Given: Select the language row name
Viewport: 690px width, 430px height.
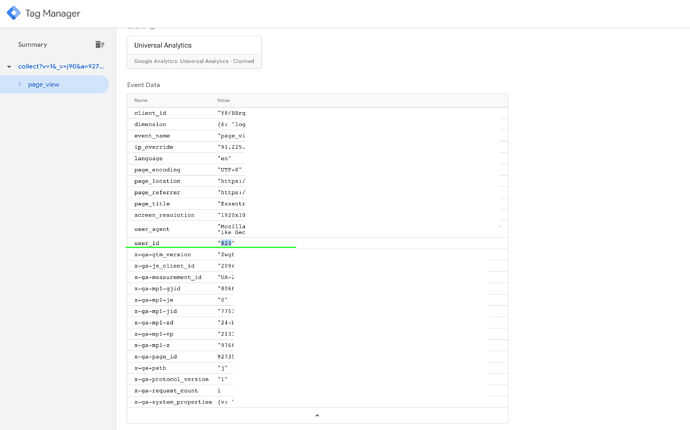Looking at the screenshot, I should pyautogui.click(x=148, y=158).
